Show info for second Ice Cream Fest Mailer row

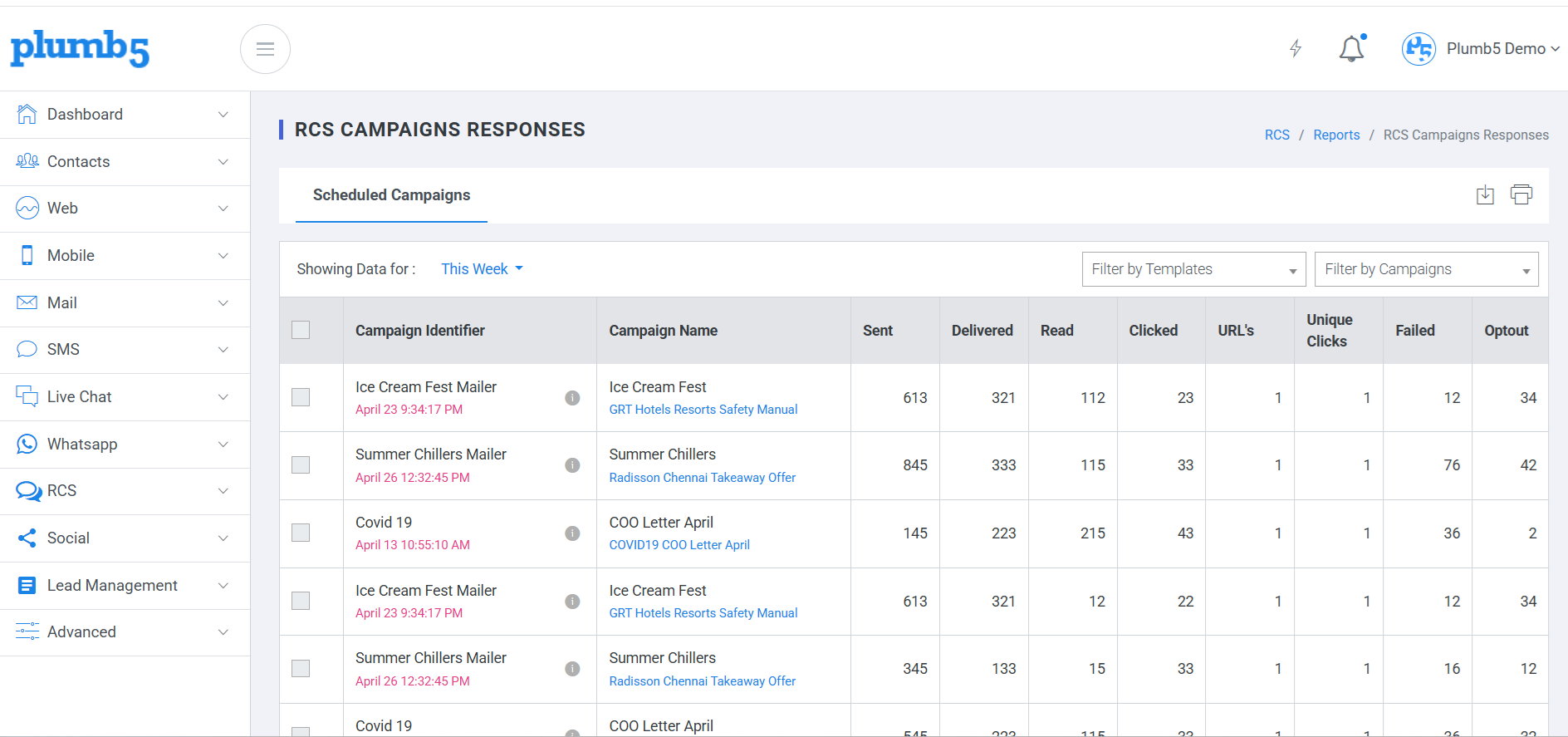tap(572, 602)
